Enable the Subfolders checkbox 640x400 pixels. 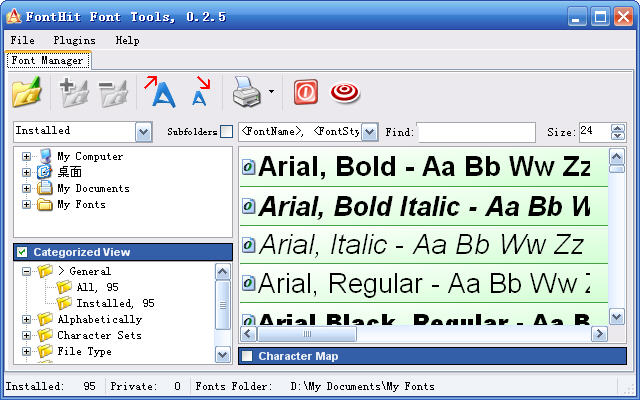pyautogui.click(x=226, y=132)
